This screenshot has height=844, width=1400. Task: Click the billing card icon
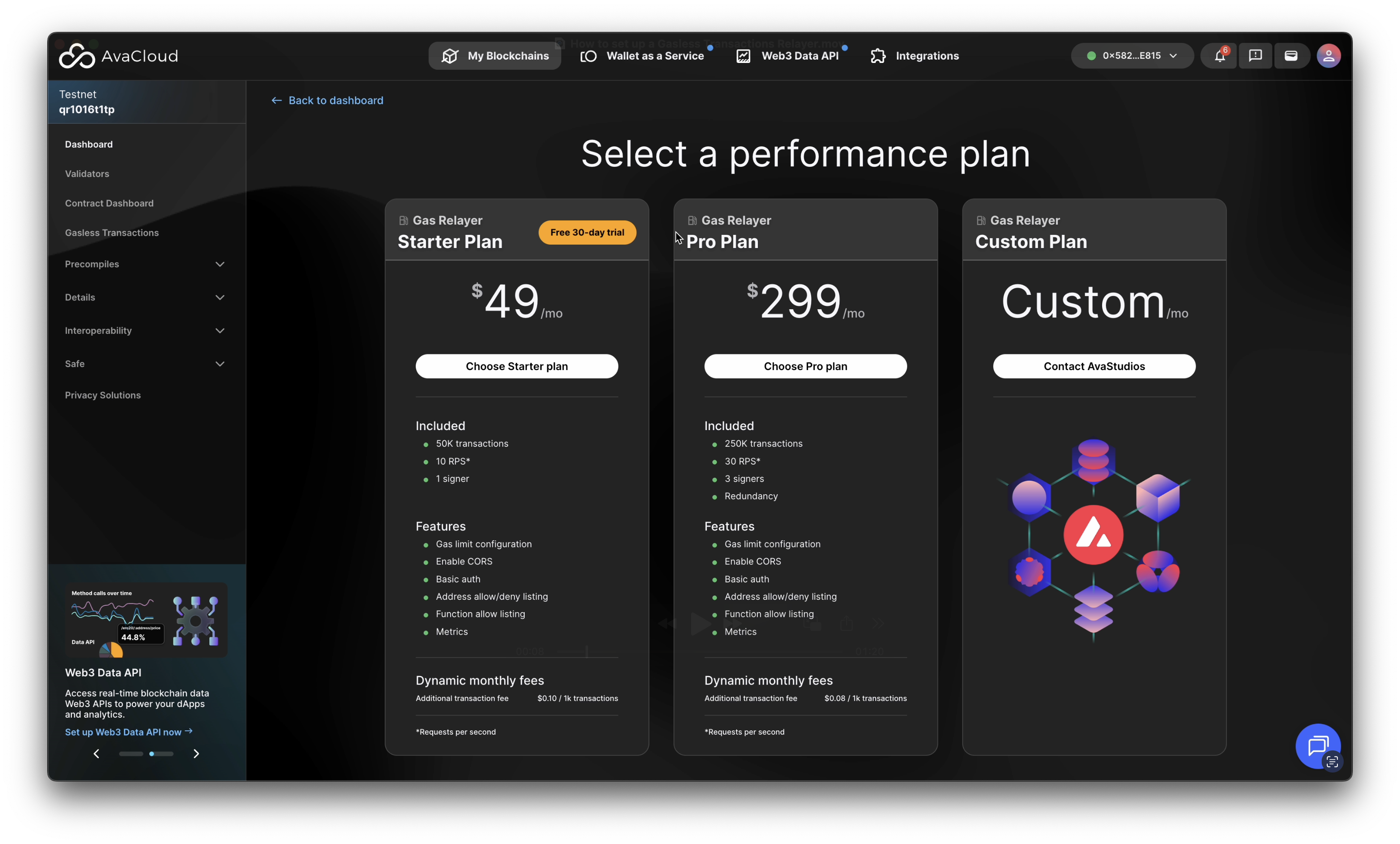click(x=1291, y=56)
